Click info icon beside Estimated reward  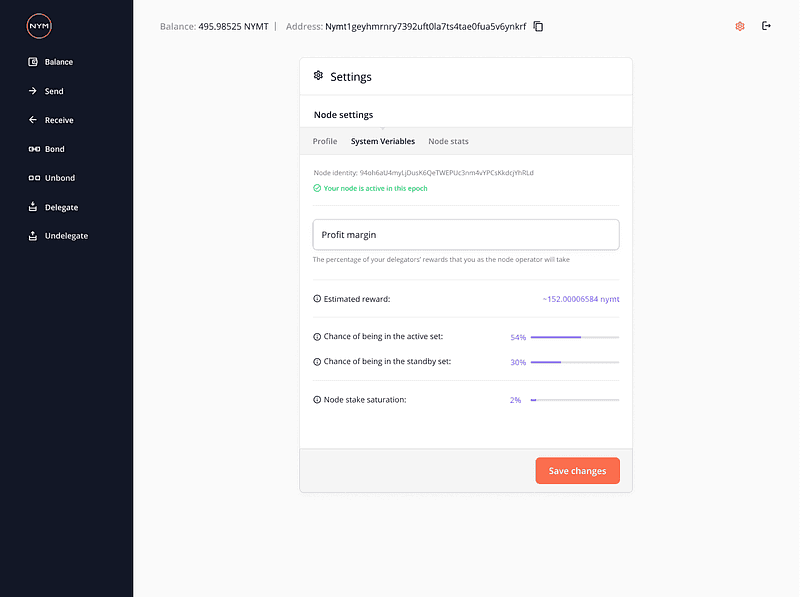click(x=317, y=299)
